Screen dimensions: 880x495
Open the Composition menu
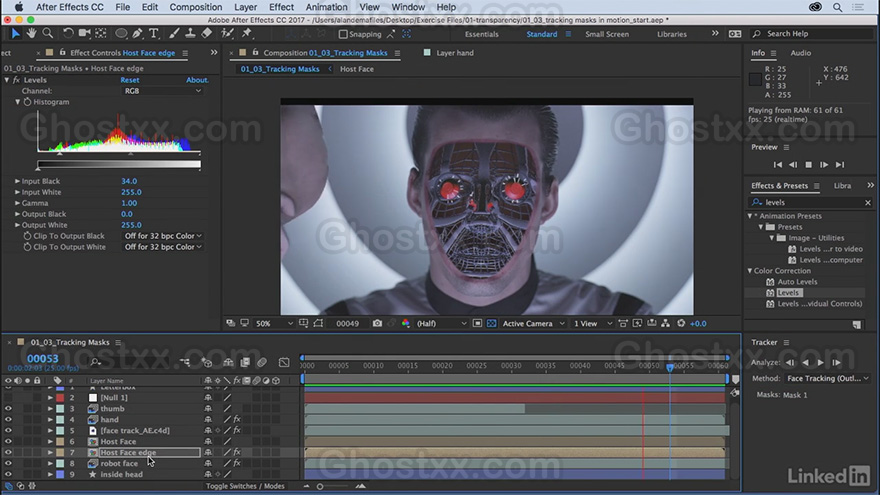click(195, 7)
